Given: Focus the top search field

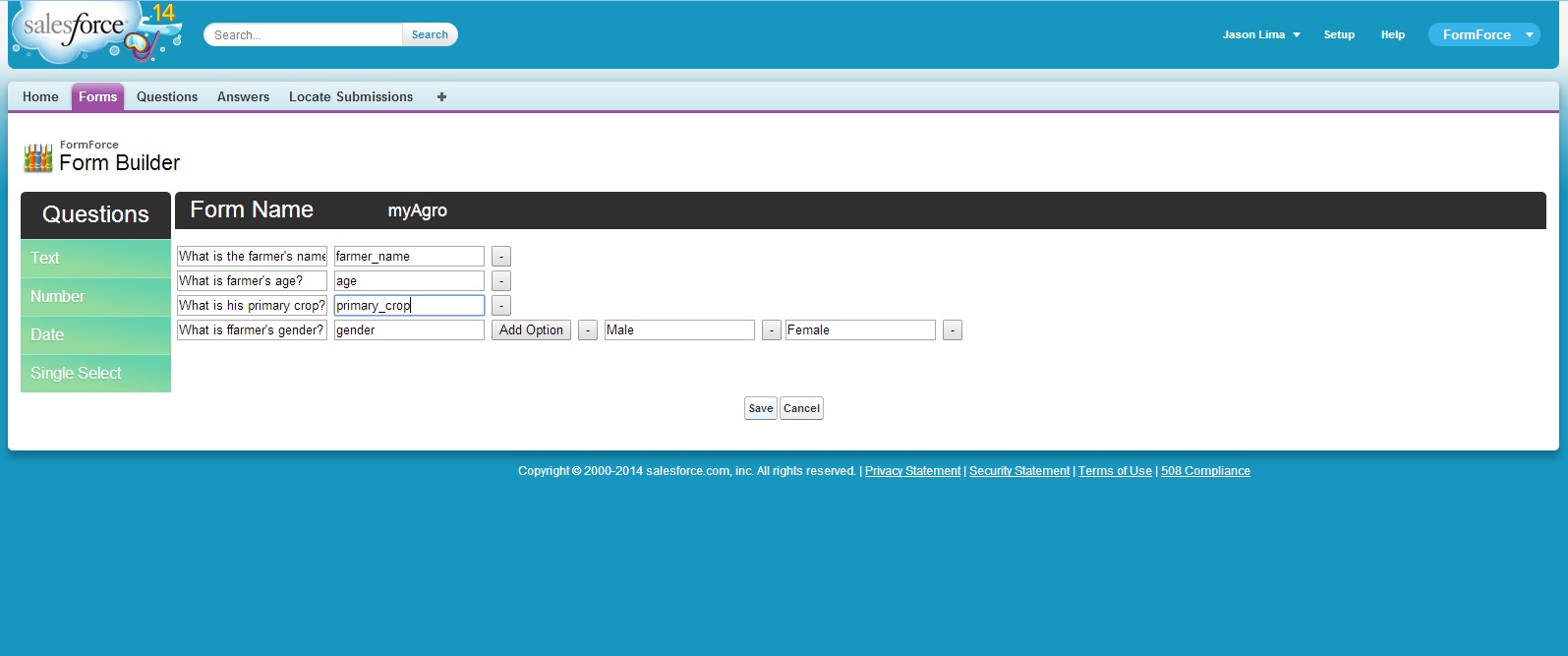Looking at the screenshot, I should coord(304,34).
